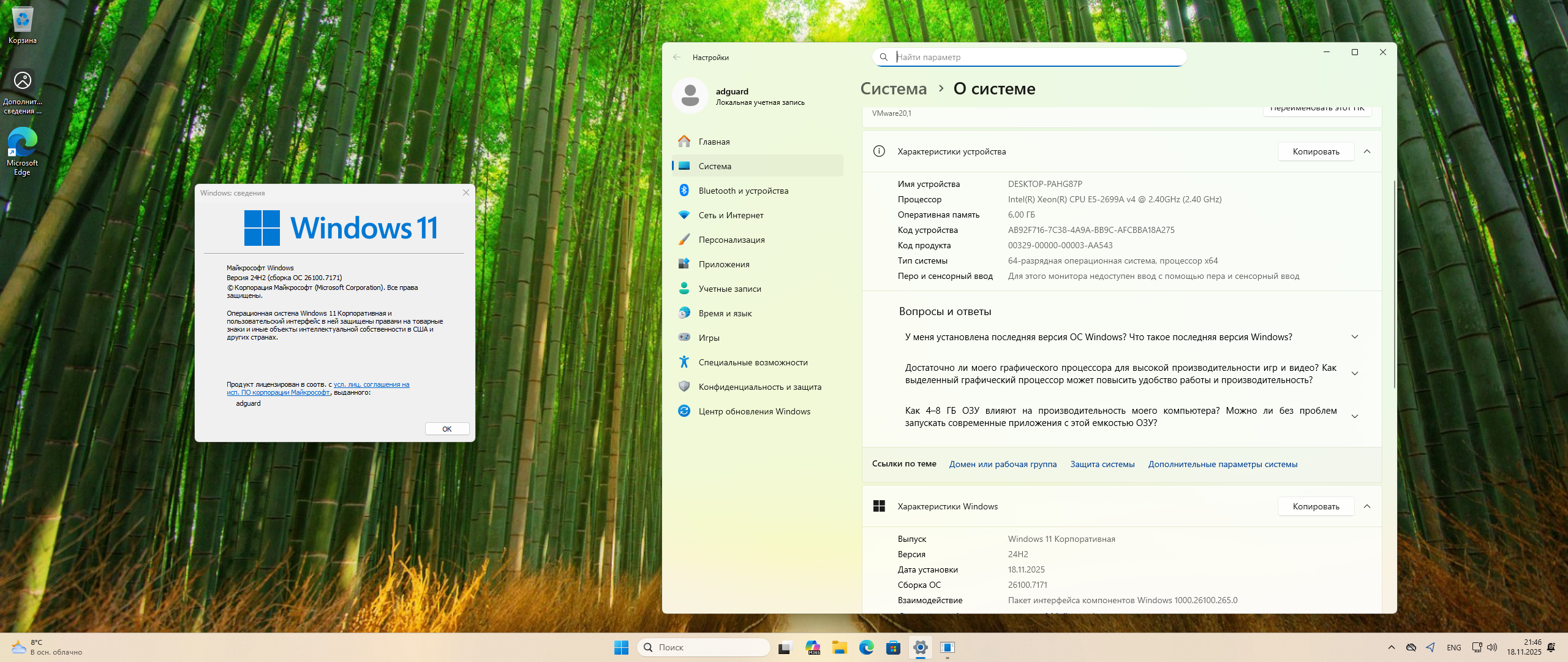Screen dimensions: 1568x662
Task: Click the Windows Start button
Action: [621, 647]
